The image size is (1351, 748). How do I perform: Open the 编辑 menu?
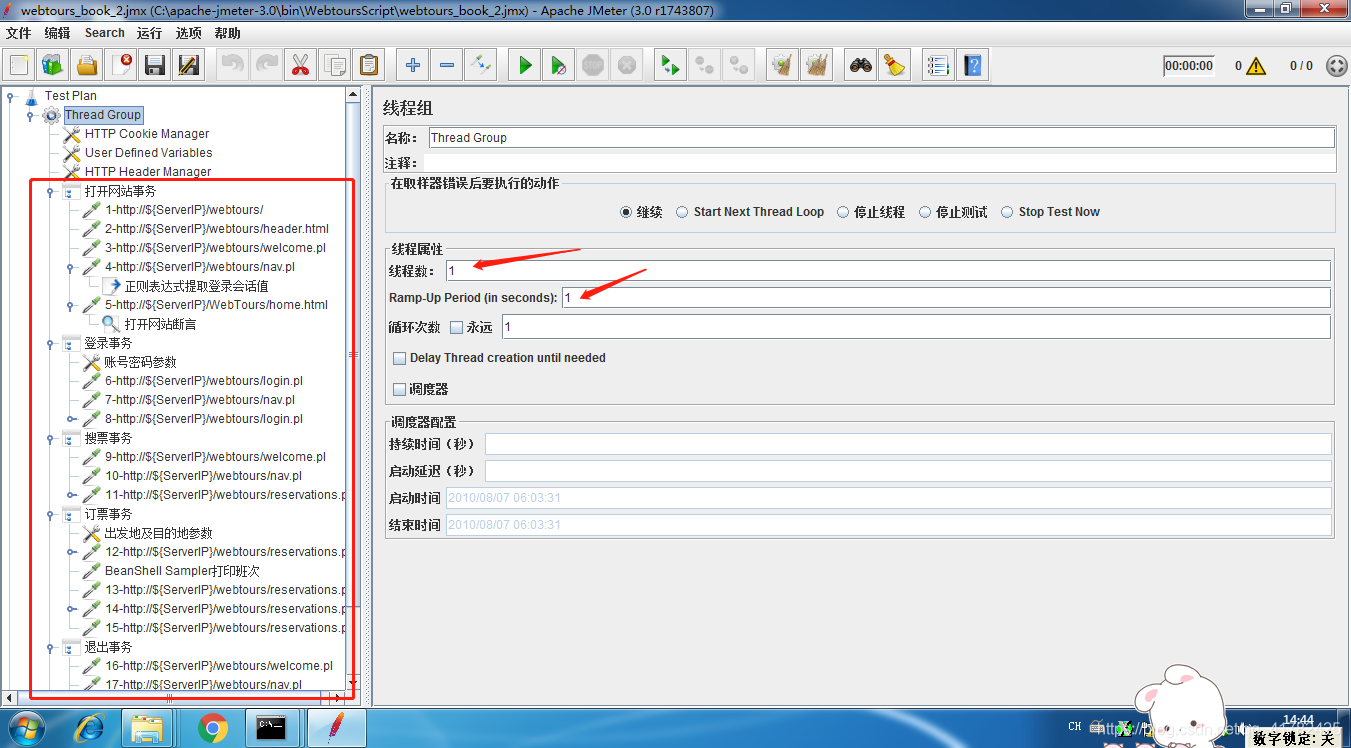pos(58,33)
